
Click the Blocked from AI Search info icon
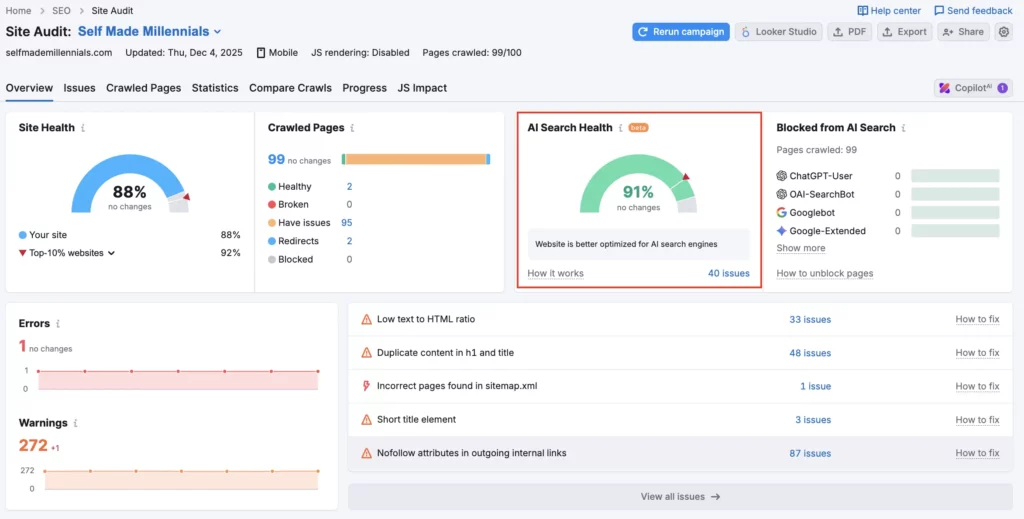click(x=903, y=128)
